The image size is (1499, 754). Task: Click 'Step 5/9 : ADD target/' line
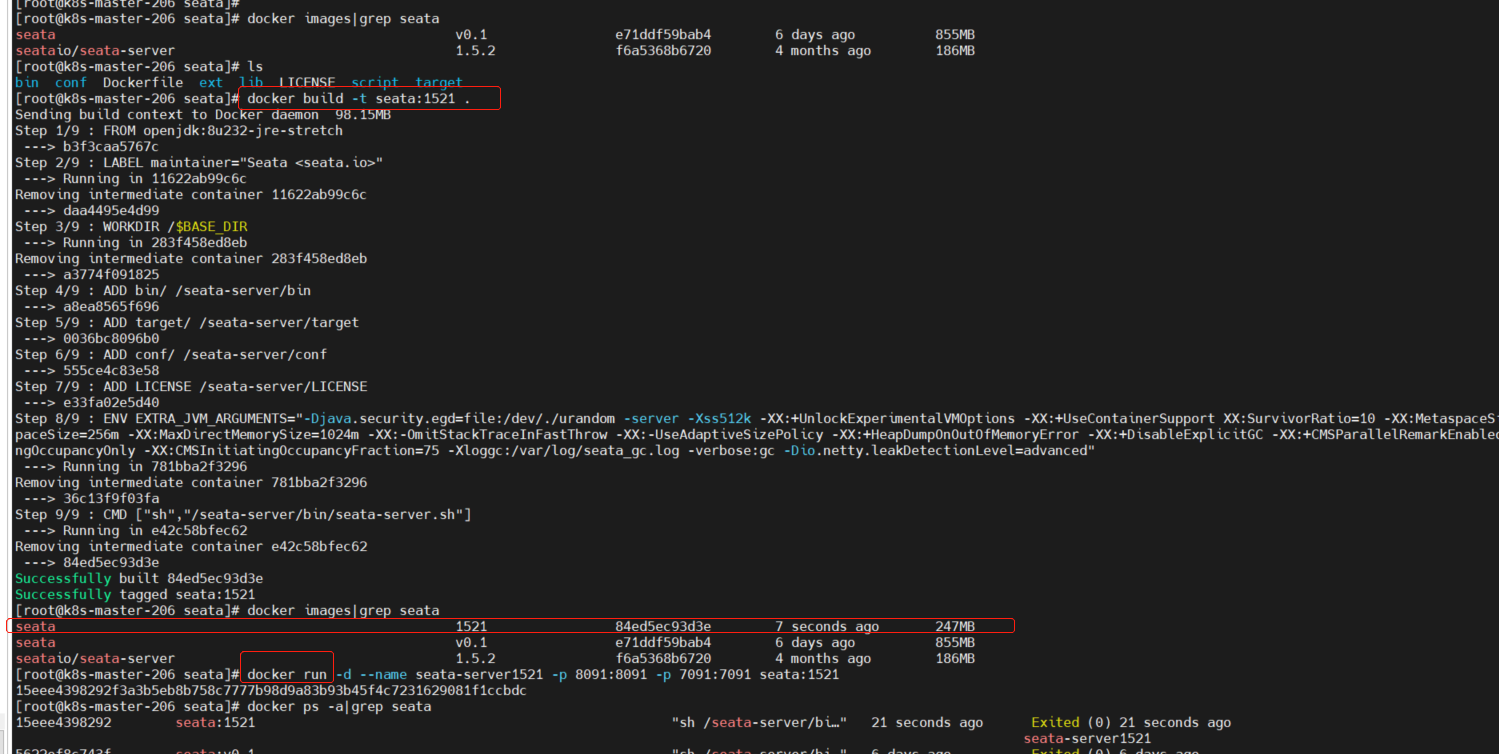[x=187, y=323]
